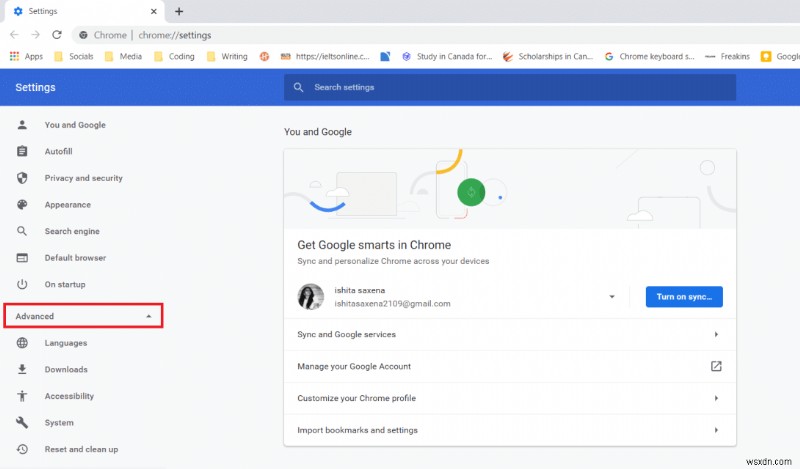The height and width of the screenshot is (469, 800).
Task: Select Reset and clean up icon
Action: [x=22, y=449]
